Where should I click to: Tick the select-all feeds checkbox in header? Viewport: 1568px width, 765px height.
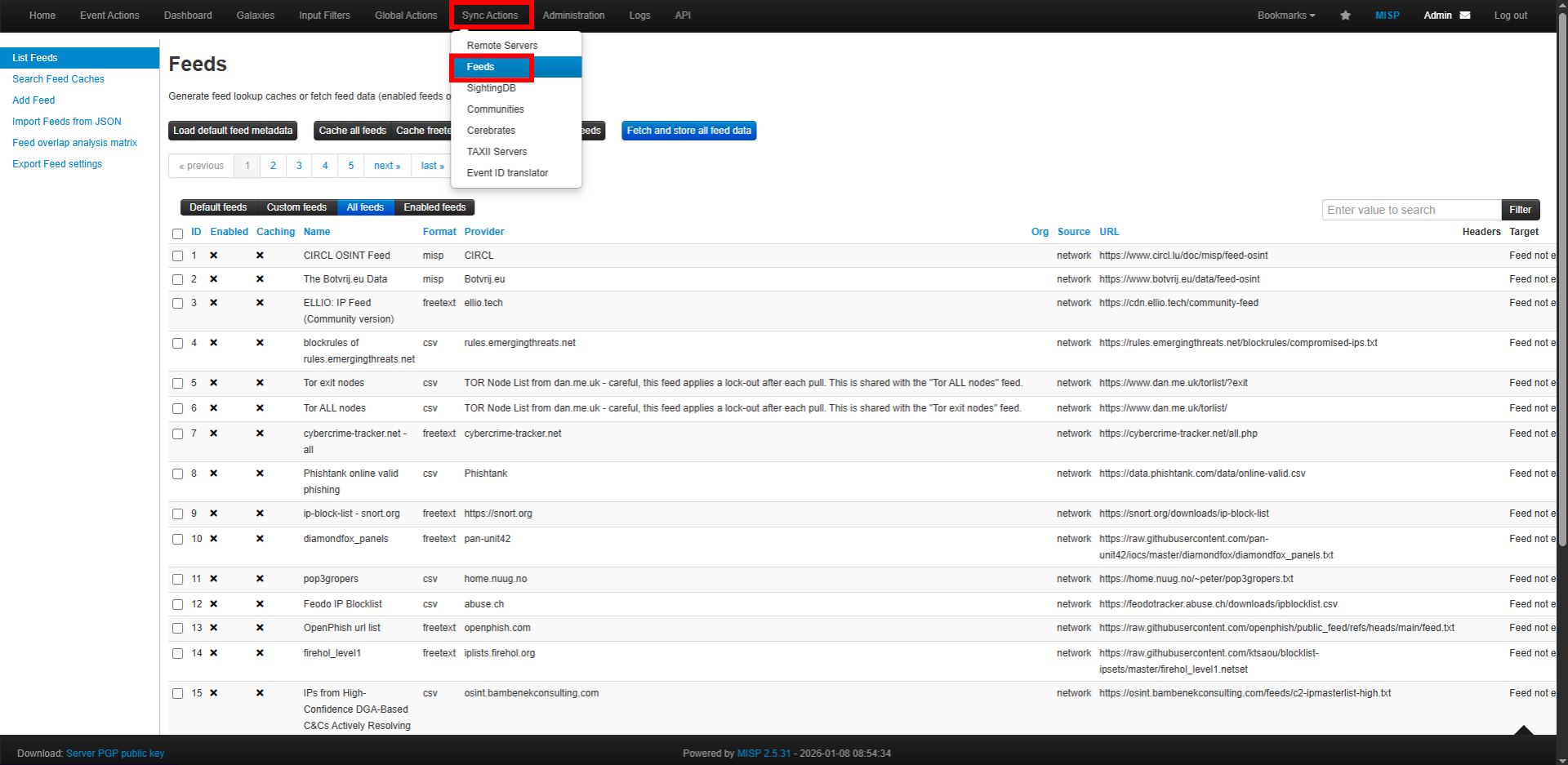point(177,234)
